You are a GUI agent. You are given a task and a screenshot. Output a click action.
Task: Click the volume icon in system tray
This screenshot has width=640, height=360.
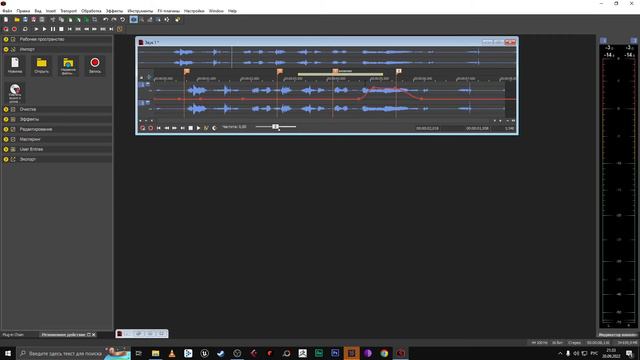576,353
